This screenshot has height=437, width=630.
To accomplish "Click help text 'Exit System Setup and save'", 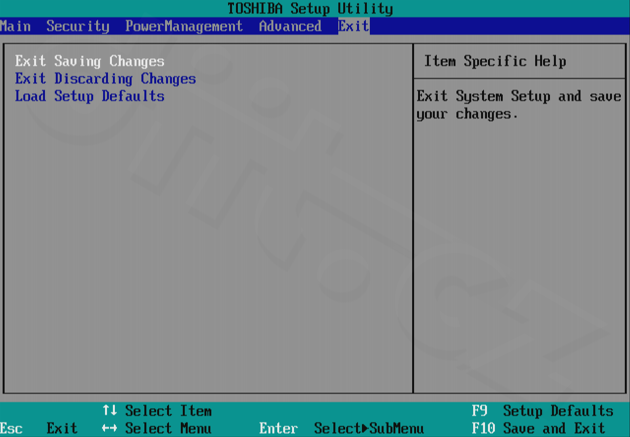I will click(519, 96).
